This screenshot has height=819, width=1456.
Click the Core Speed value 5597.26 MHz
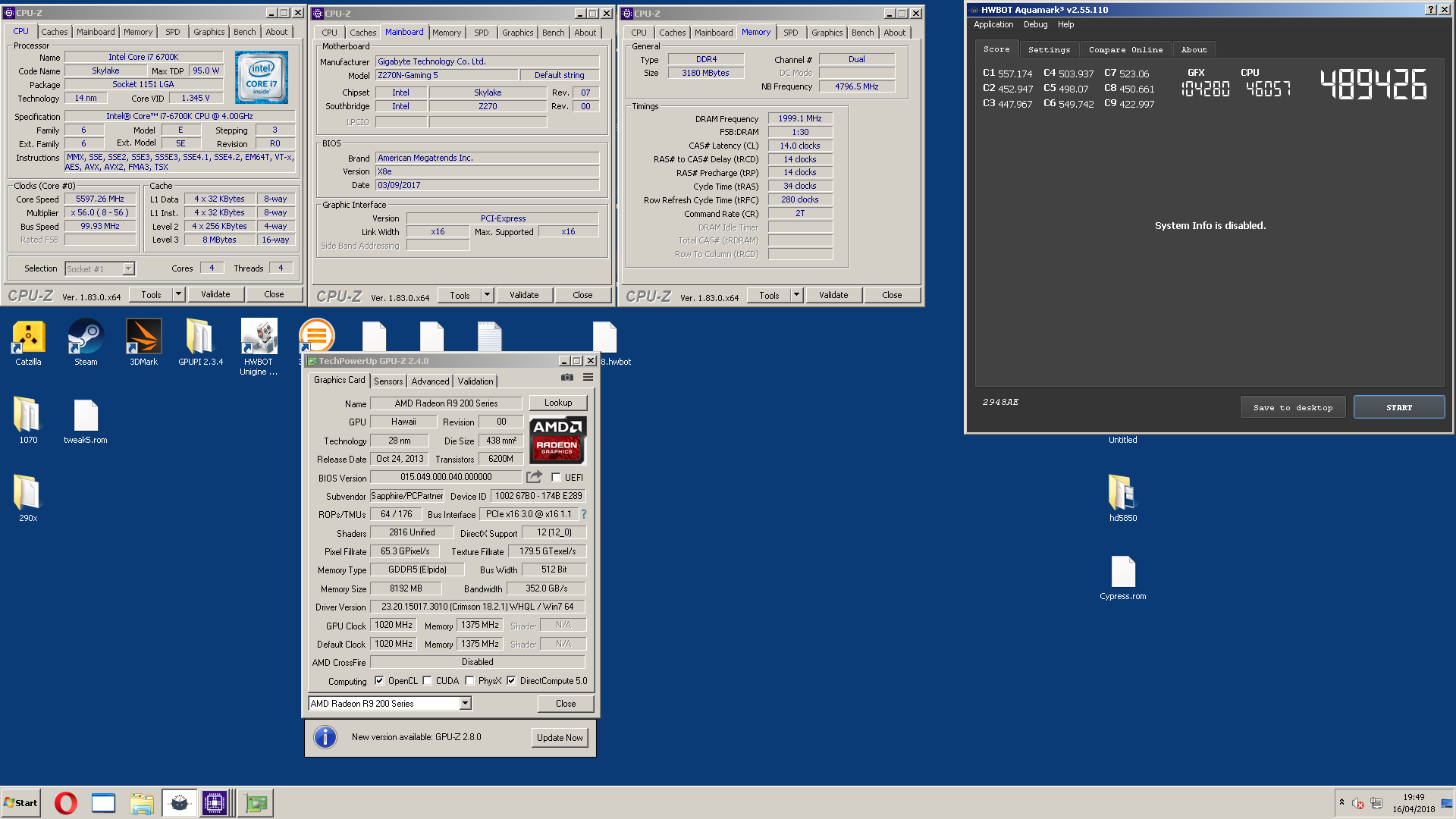click(100, 199)
